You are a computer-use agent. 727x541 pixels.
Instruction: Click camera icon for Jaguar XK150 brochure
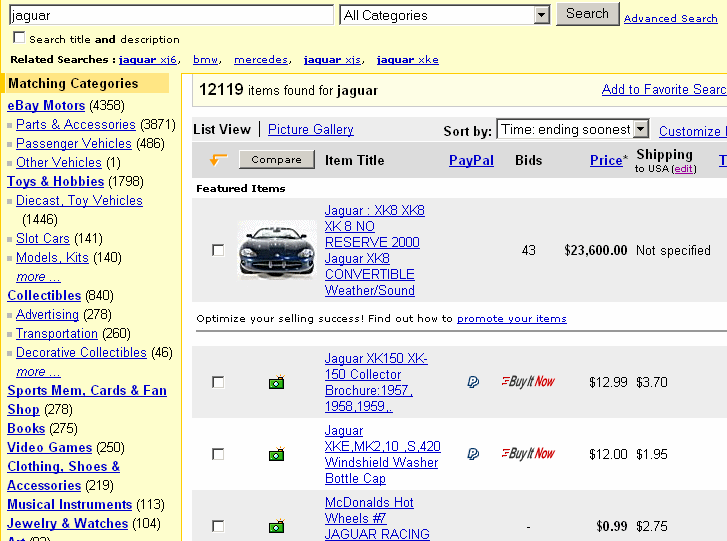coord(276,382)
